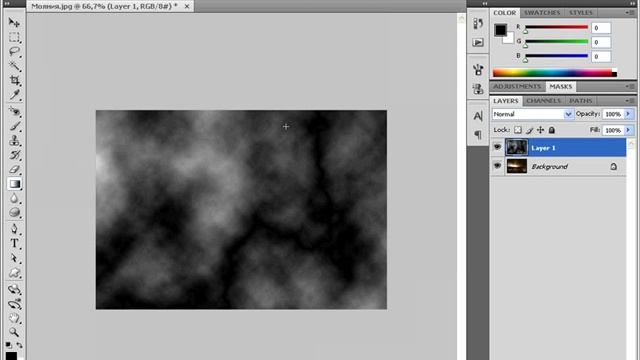
Task: Hide Layer 1 with eye icon
Action: click(x=497, y=147)
